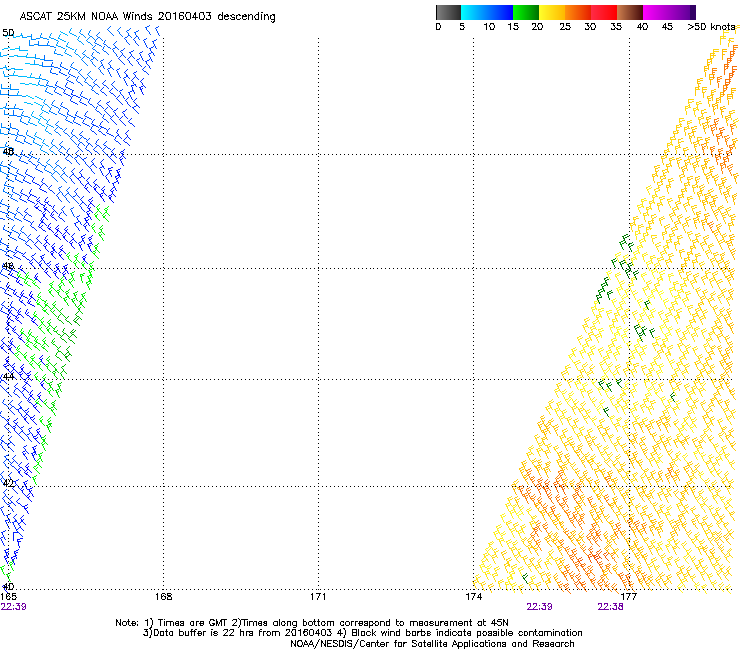The height and width of the screenshot is (650, 740).
Task: Click the longitude axis label '171'
Action: click(x=318, y=597)
